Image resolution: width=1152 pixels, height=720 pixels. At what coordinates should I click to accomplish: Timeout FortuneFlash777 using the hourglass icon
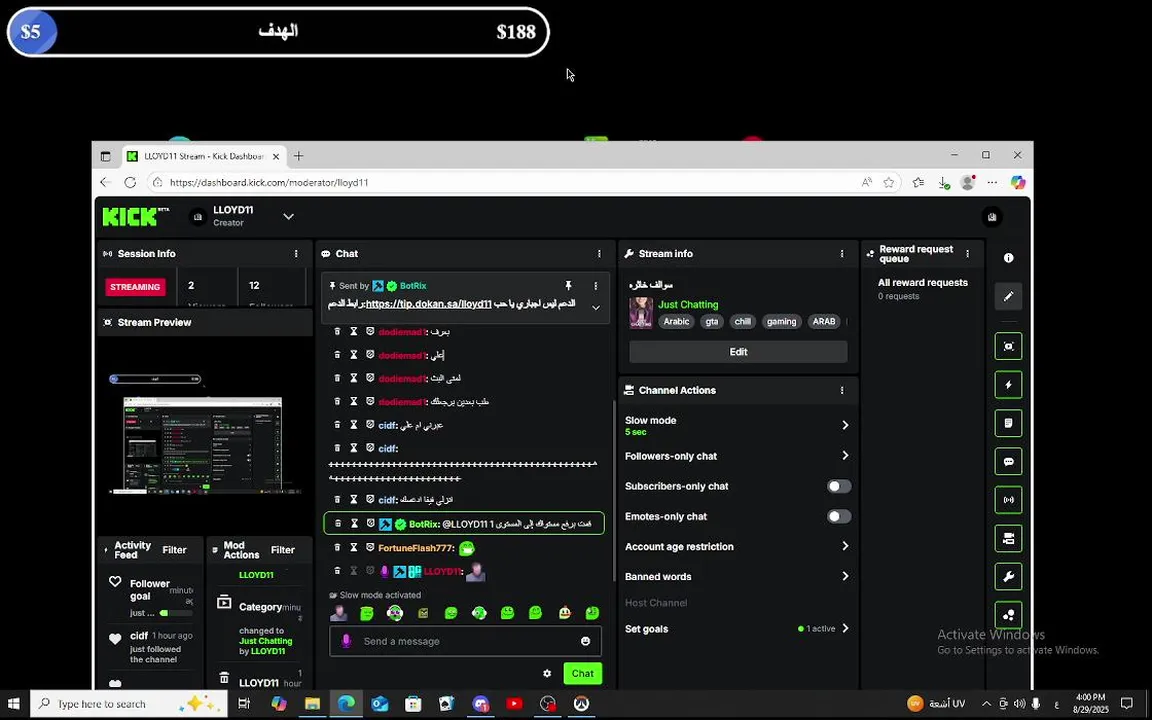[353, 547]
